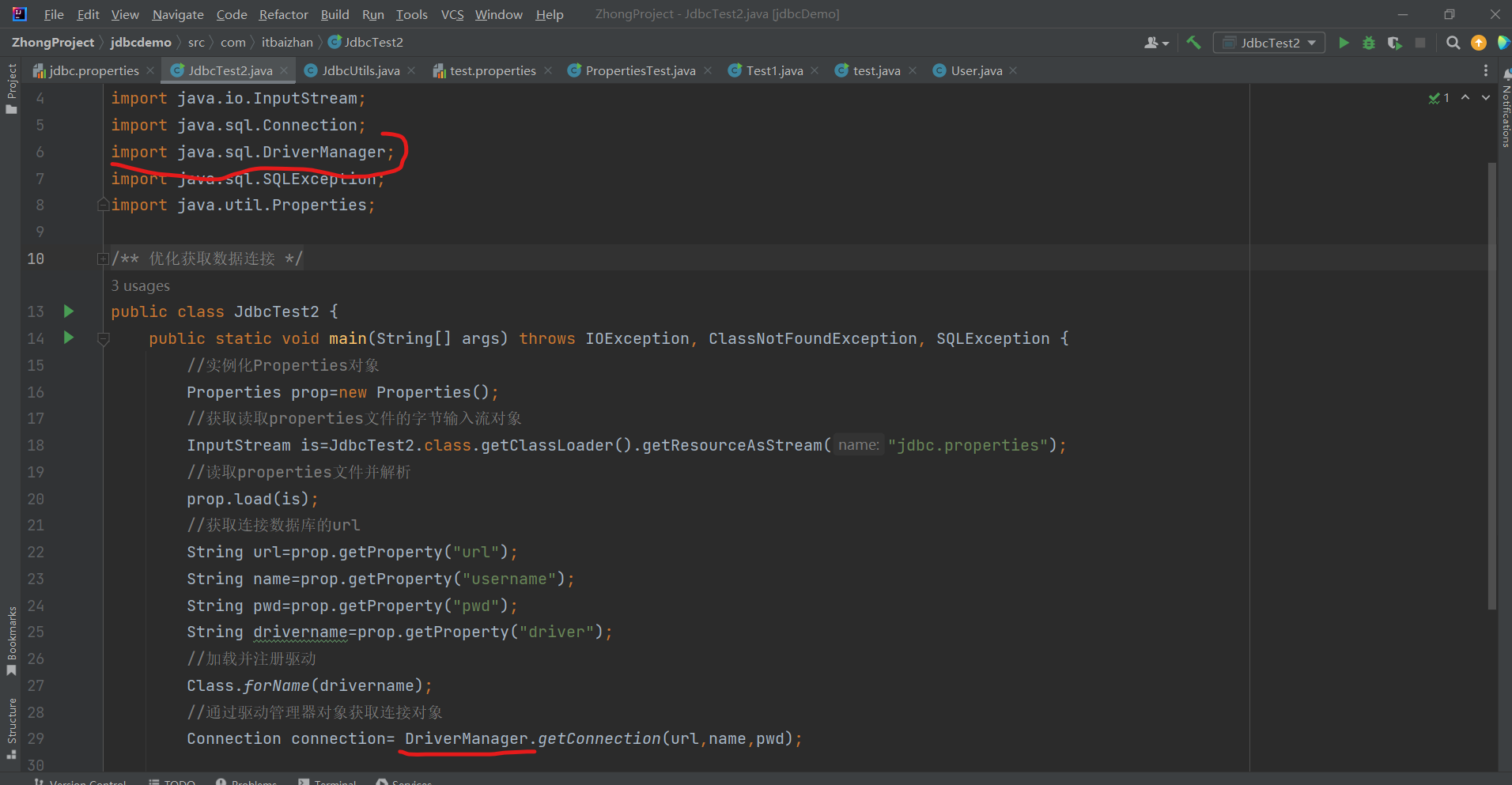Close the PropertiesTest.java tab
The width and height of the screenshot is (1512, 785).
(x=708, y=70)
